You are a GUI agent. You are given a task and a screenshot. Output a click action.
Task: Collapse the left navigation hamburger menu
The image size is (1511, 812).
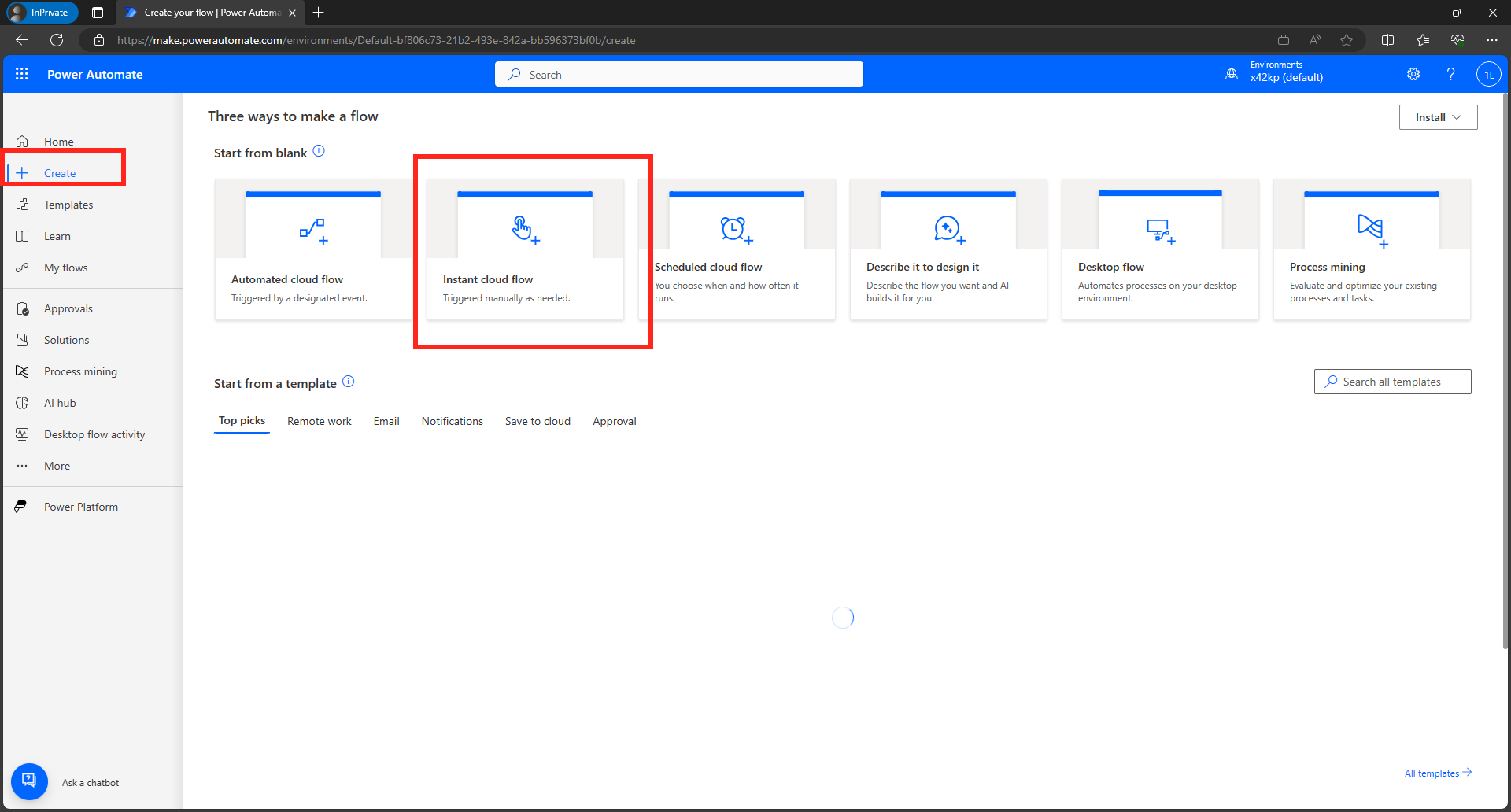(x=22, y=109)
